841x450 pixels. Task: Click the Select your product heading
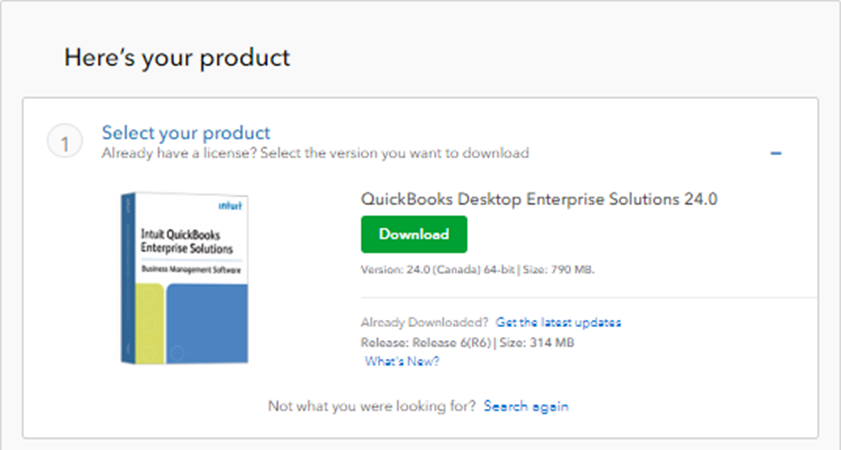pos(186,132)
